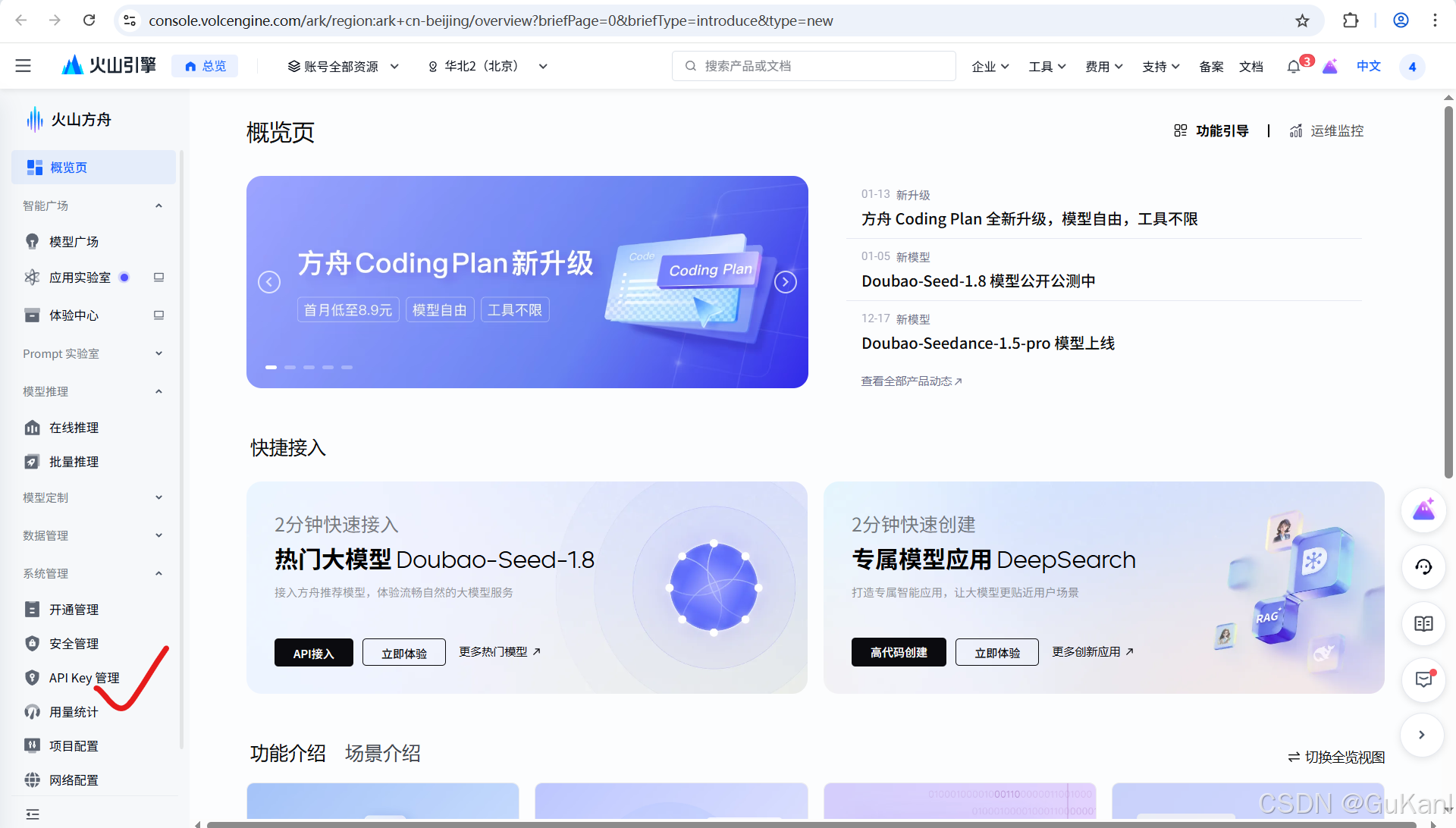This screenshot has width=1456, height=828.
Task: Click the fourth carousel dot indicator
Action: pos(328,367)
